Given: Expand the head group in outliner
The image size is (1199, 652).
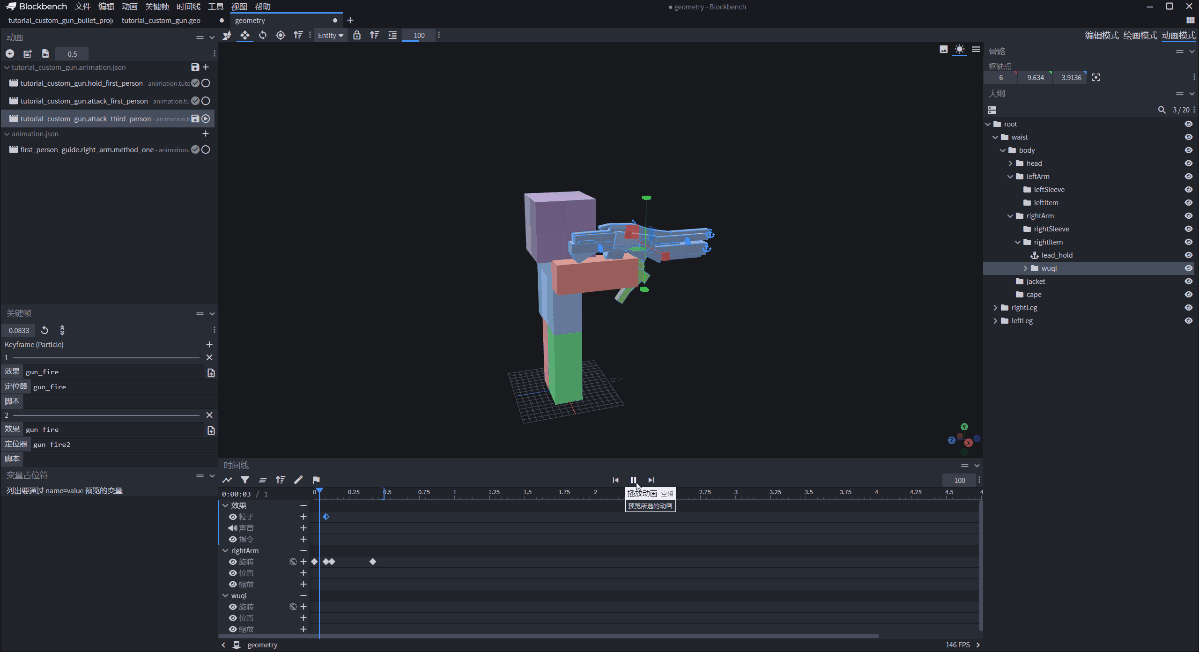Looking at the screenshot, I should 1010,163.
